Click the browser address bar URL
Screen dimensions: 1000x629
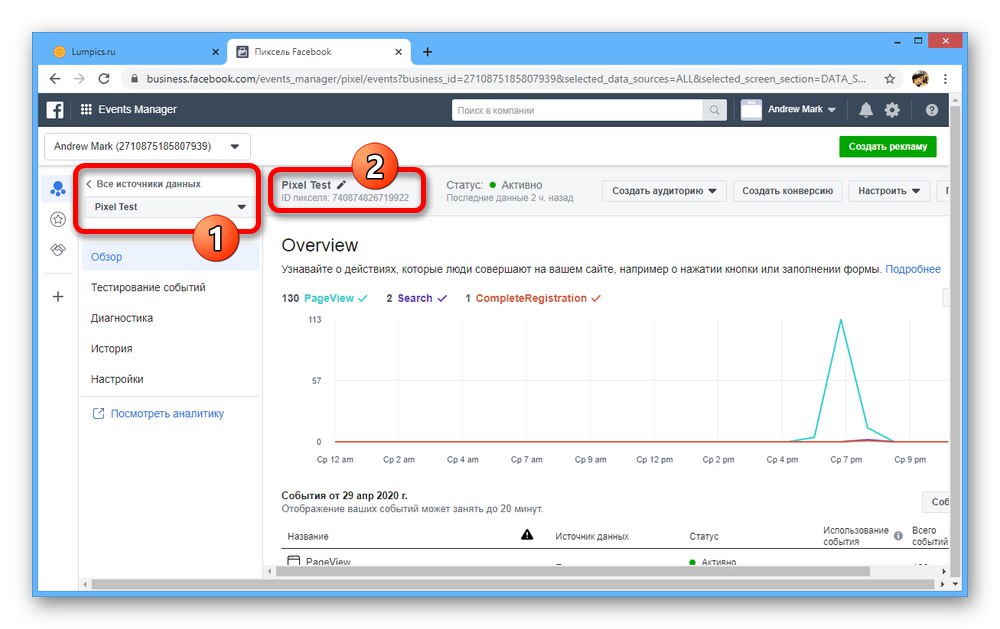506,78
